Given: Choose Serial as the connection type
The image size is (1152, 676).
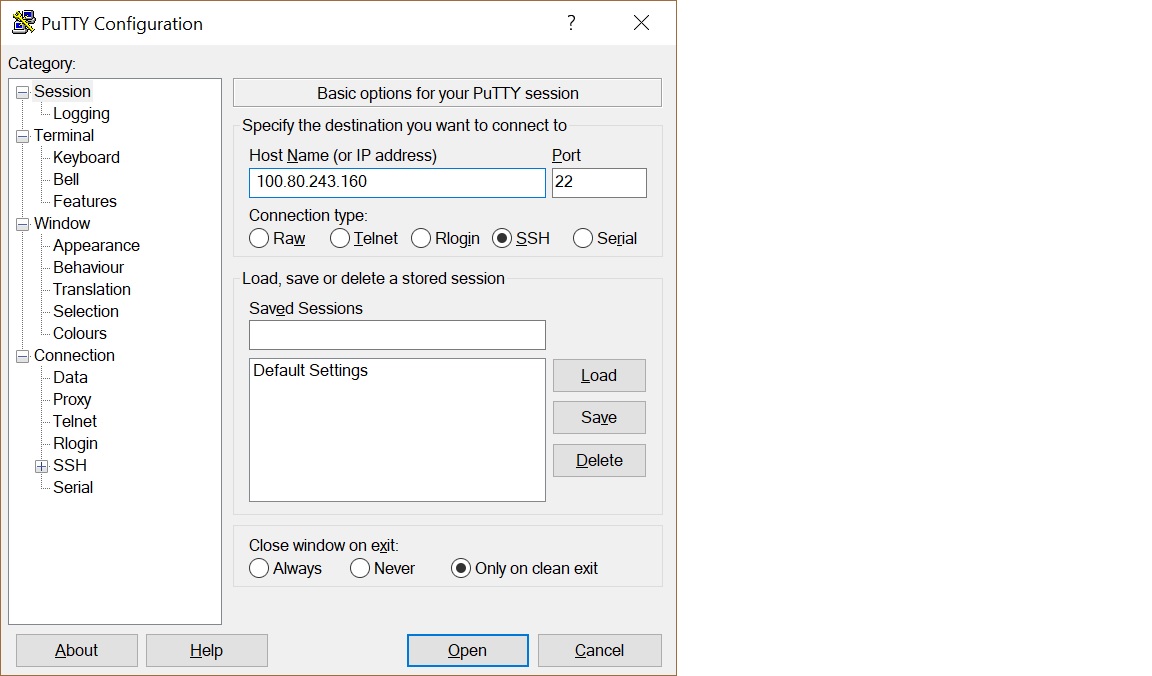Looking at the screenshot, I should point(583,238).
